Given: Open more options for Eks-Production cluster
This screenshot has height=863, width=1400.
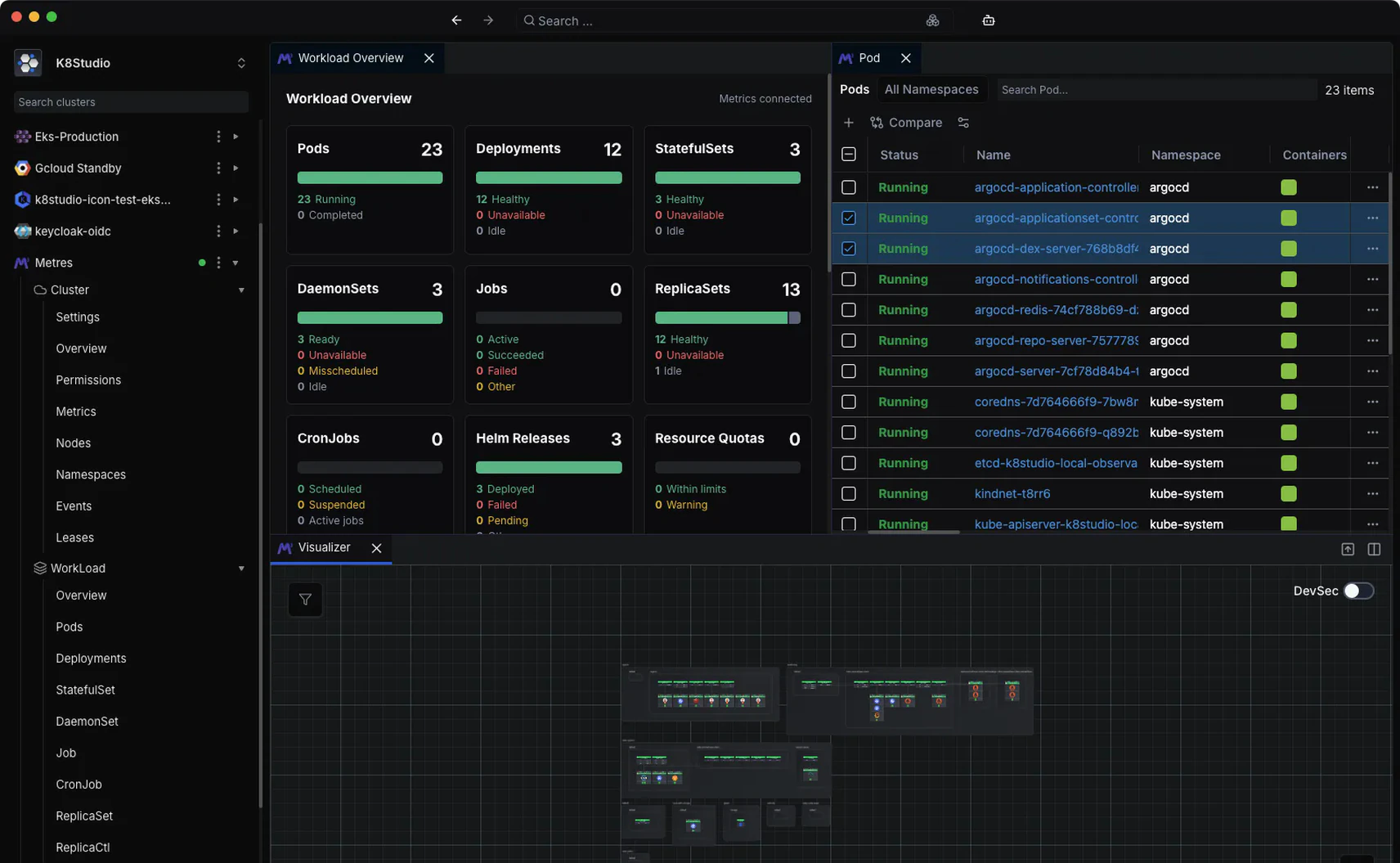Looking at the screenshot, I should coord(218,137).
